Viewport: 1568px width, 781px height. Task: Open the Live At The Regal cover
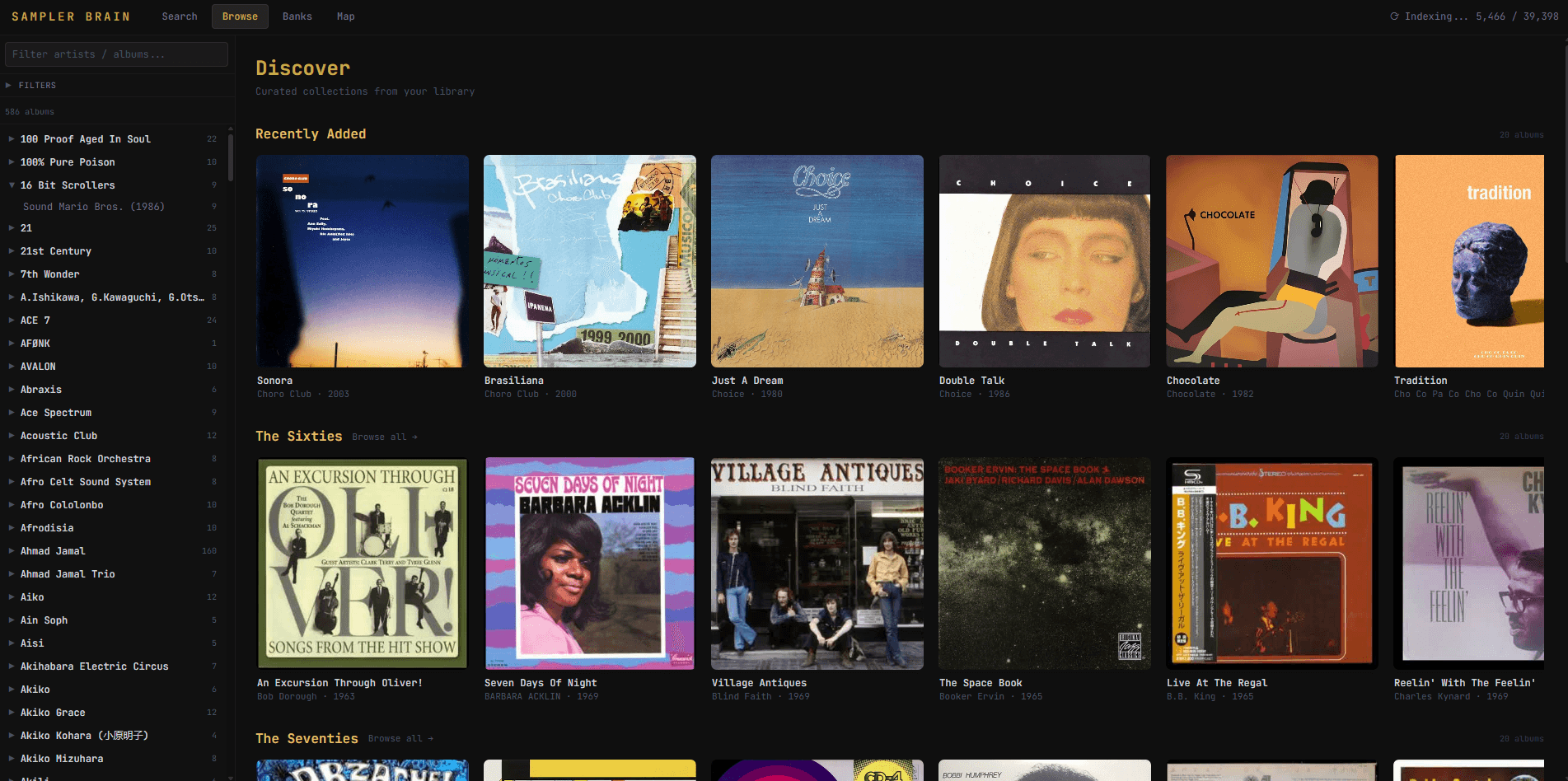point(1272,564)
